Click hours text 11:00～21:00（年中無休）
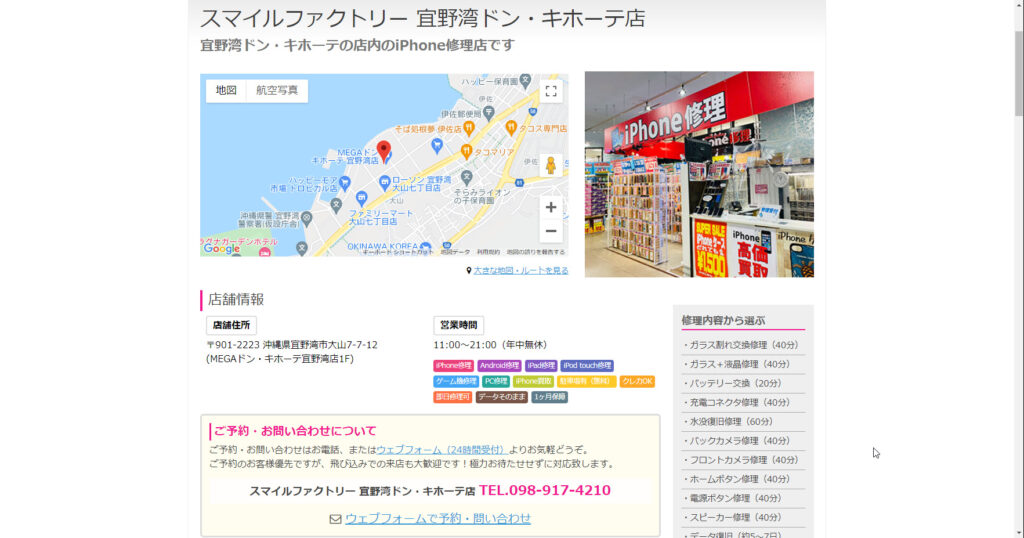Image resolution: width=1024 pixels, height=538 pixels. tap(490, 345)
